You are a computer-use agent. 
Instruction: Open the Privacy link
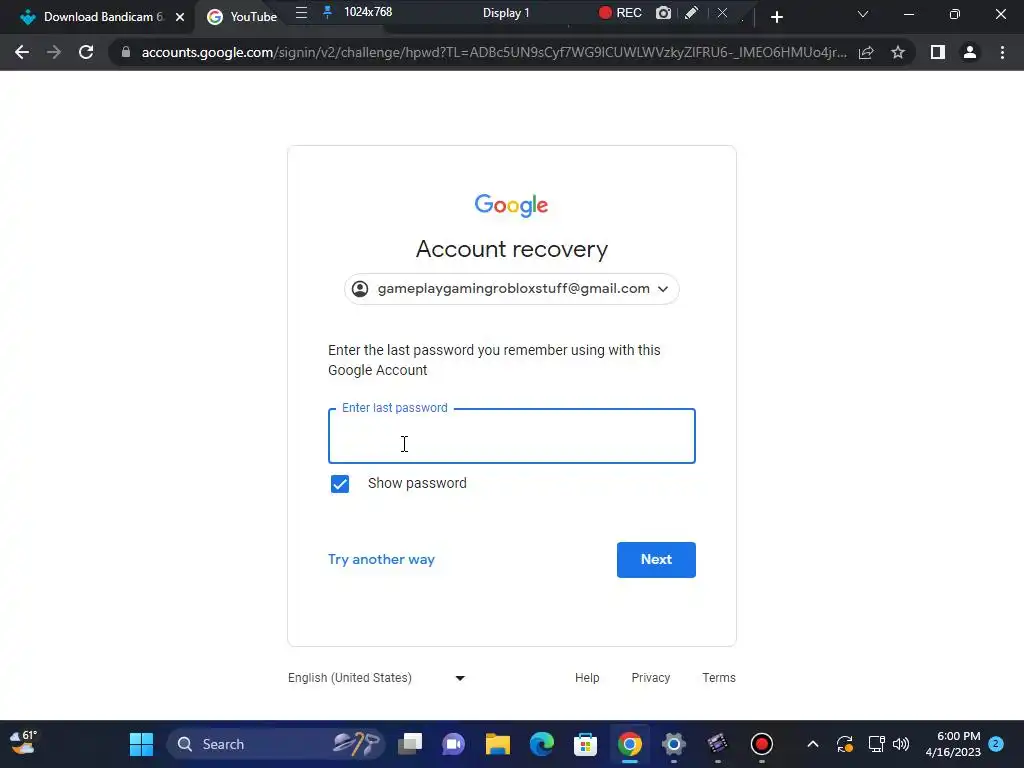pos(650,678)
